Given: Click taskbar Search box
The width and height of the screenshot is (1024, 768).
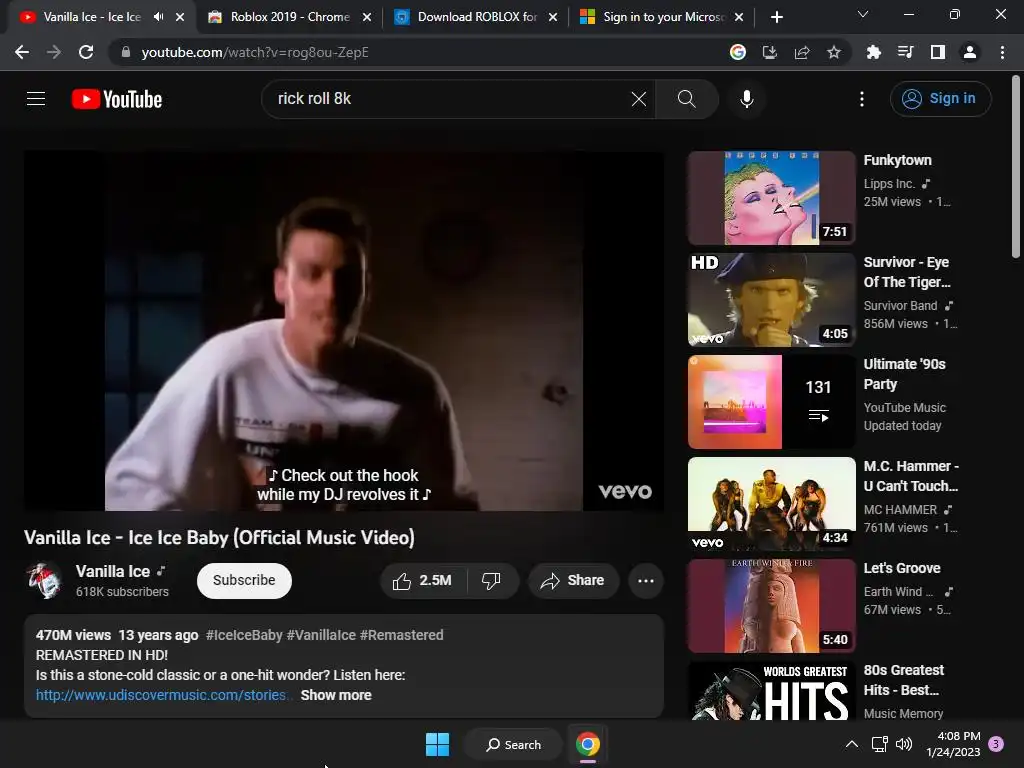Looking at the screenshot, I should point(513,744).
